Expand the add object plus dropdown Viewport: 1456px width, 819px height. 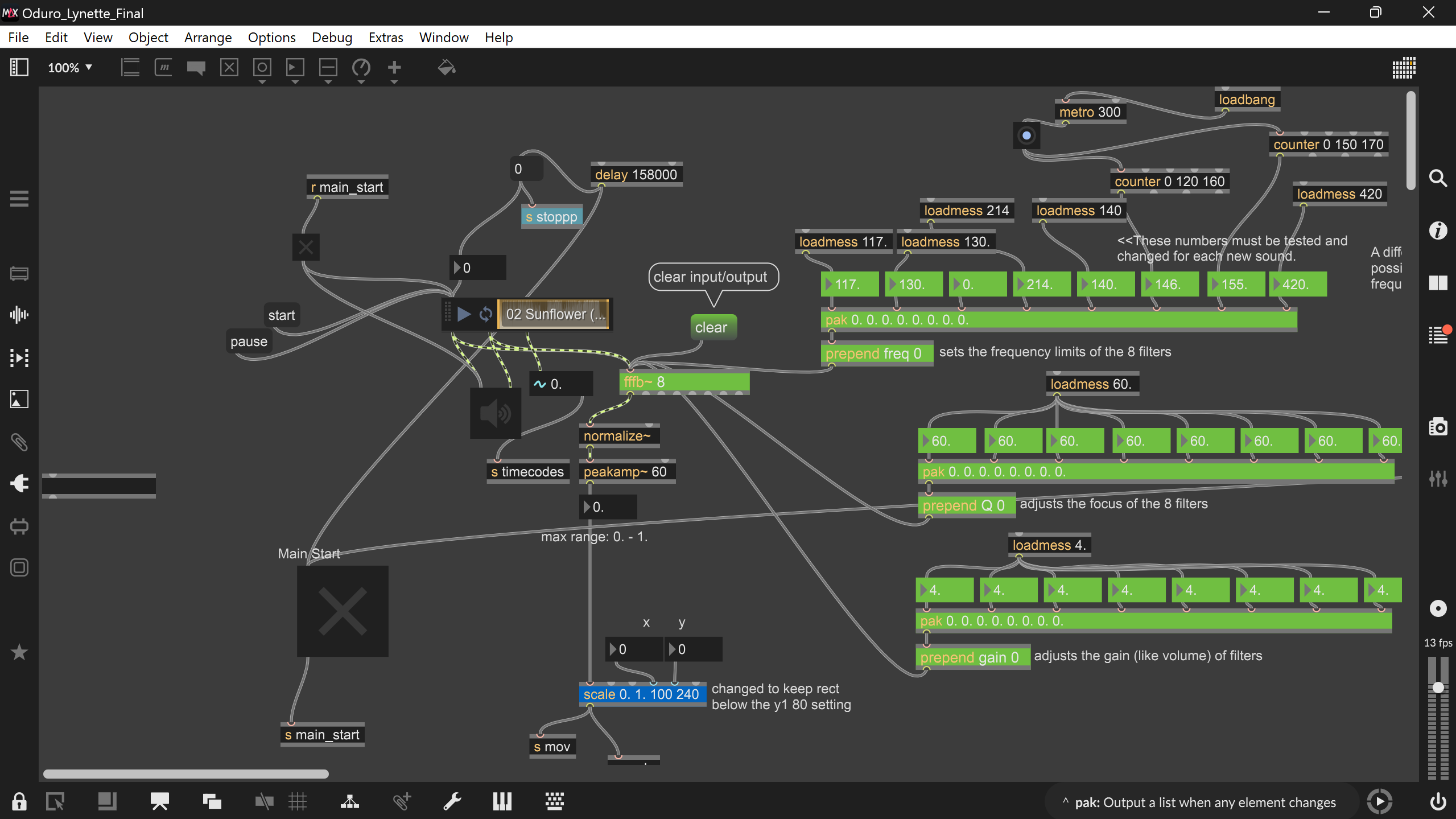(394, 83)
